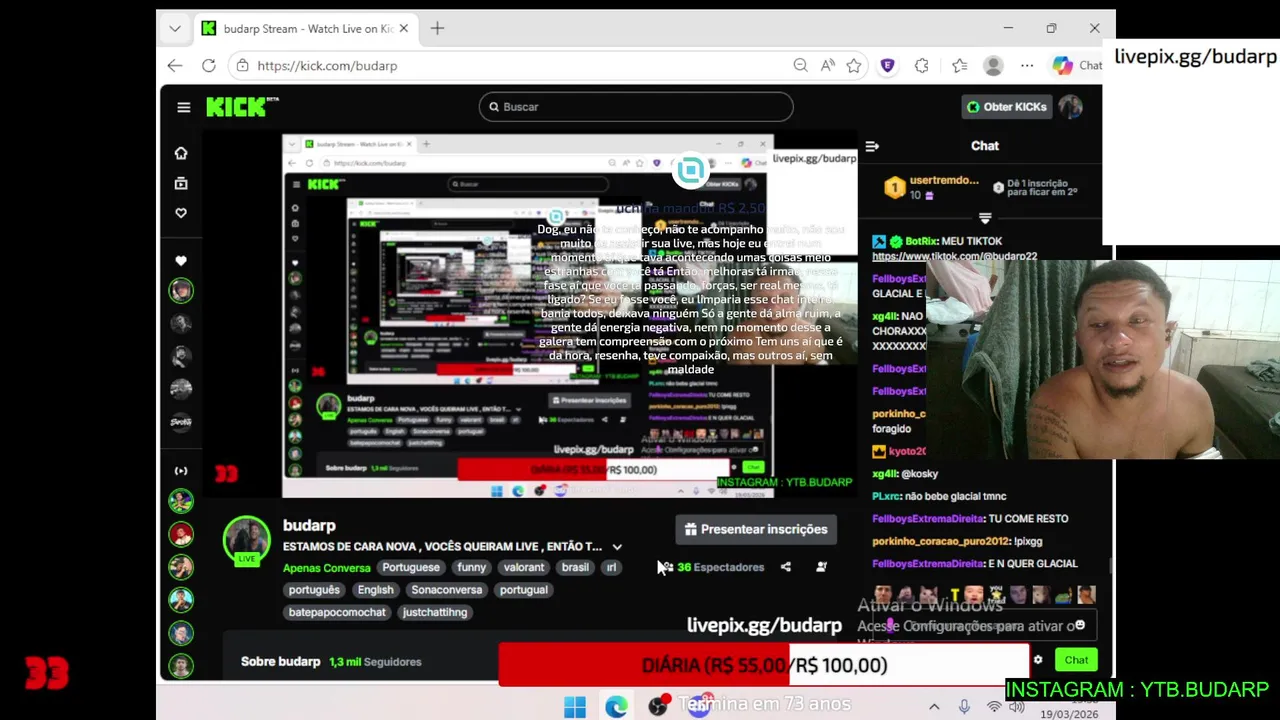Viewport: 1280px width, 720px height.
Task: Expand the chat leaderboard down arrow
Action: 985,218
